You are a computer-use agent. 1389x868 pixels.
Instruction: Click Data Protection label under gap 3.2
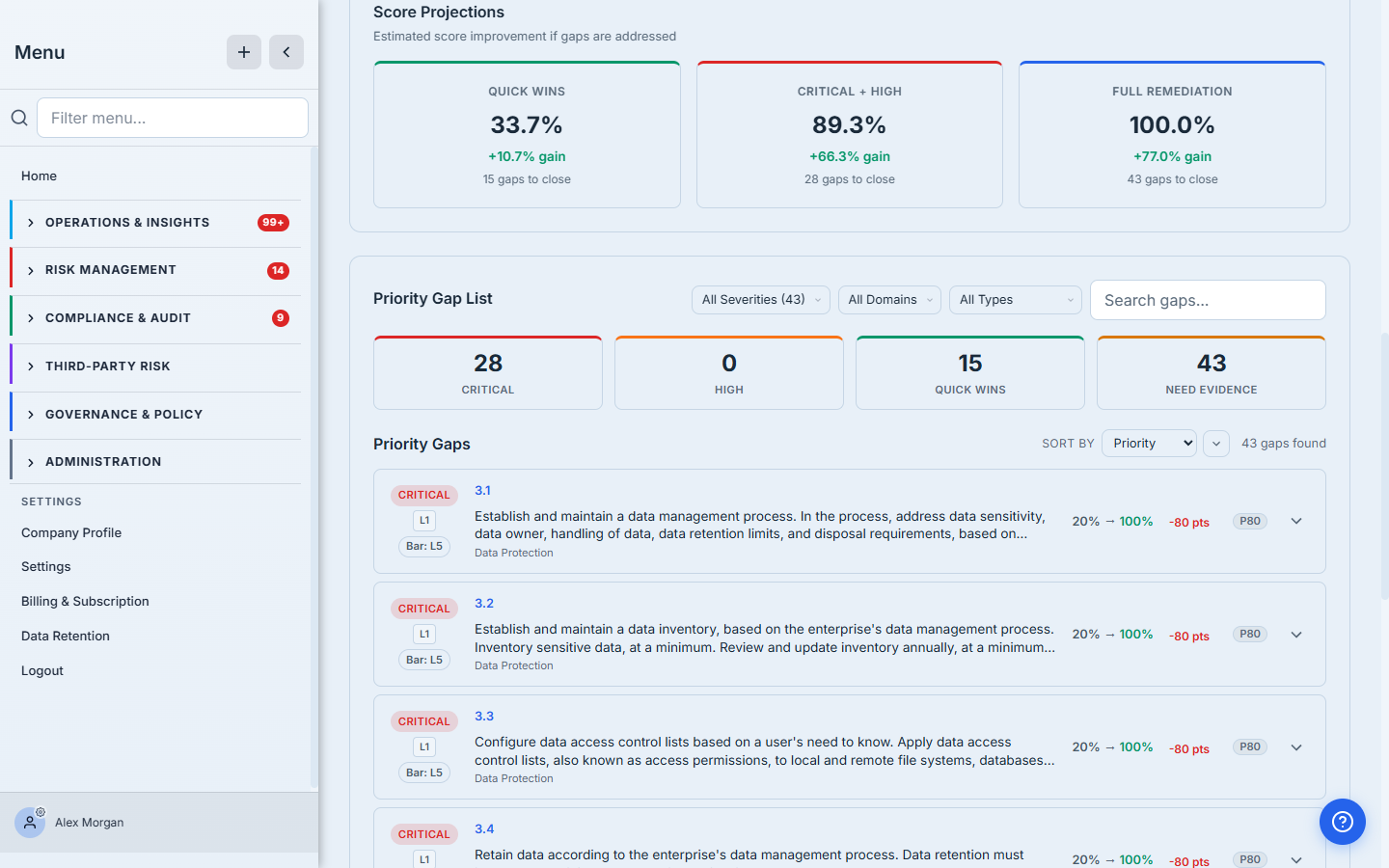(514, 666)
